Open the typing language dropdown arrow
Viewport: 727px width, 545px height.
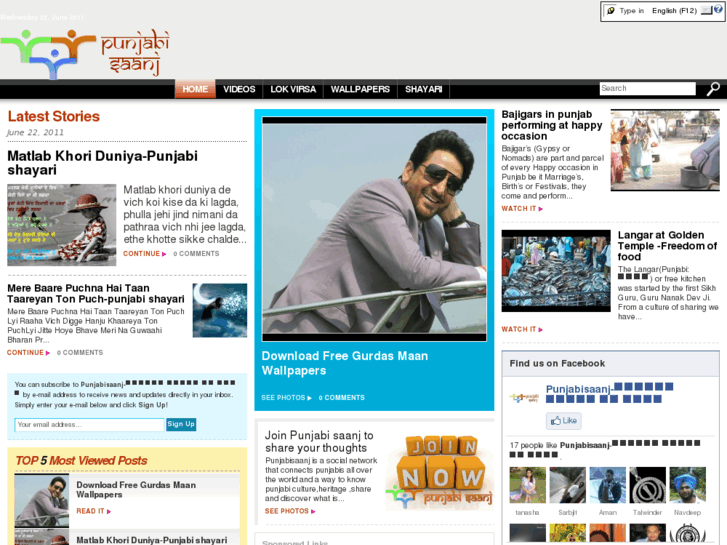[706, 11]
